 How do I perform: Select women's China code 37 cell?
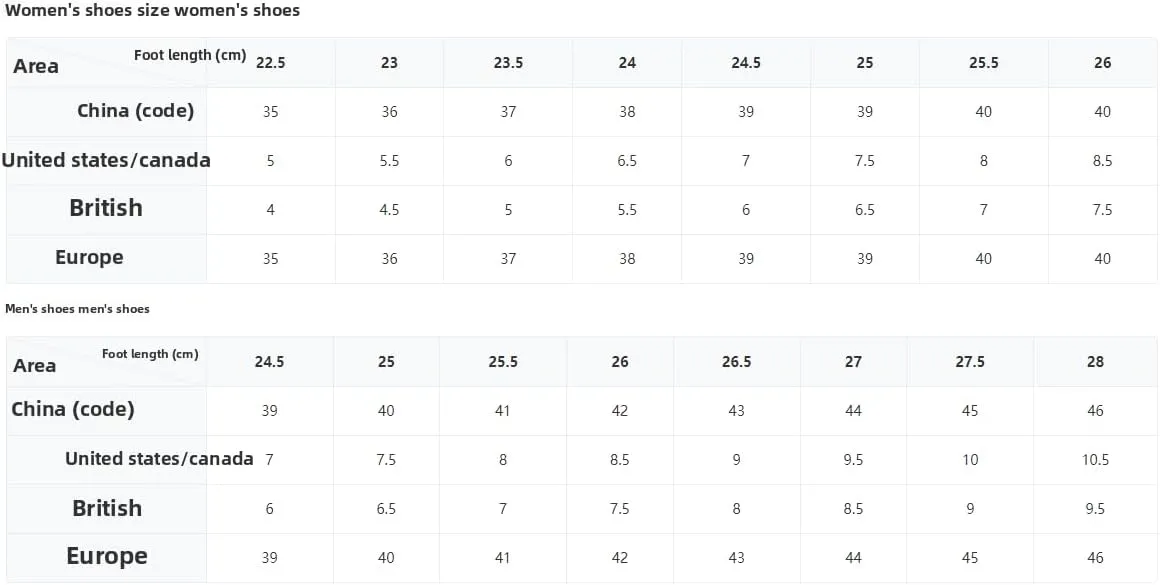click(x=508, y=112)
